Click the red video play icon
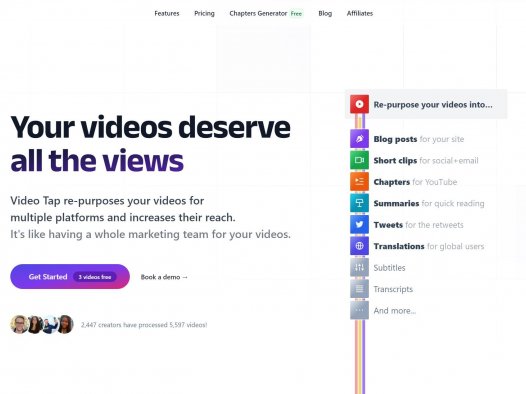526x394 pixels. pos(359,104)
